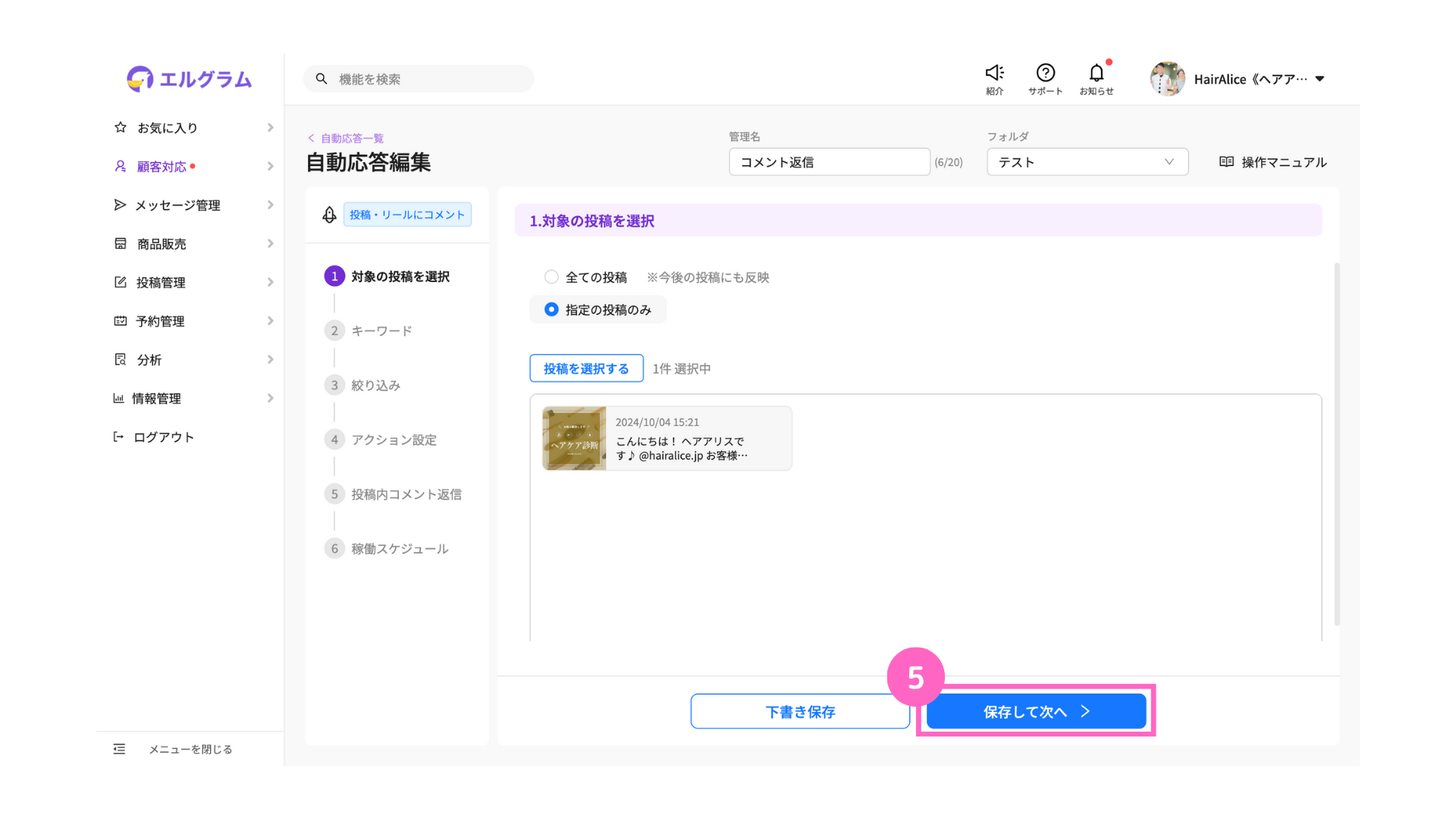Image resolution: width=1456 pixels, height=819 pixels.
Task: Select the 予約管理 reservation management icon
Action: point(121,320)
